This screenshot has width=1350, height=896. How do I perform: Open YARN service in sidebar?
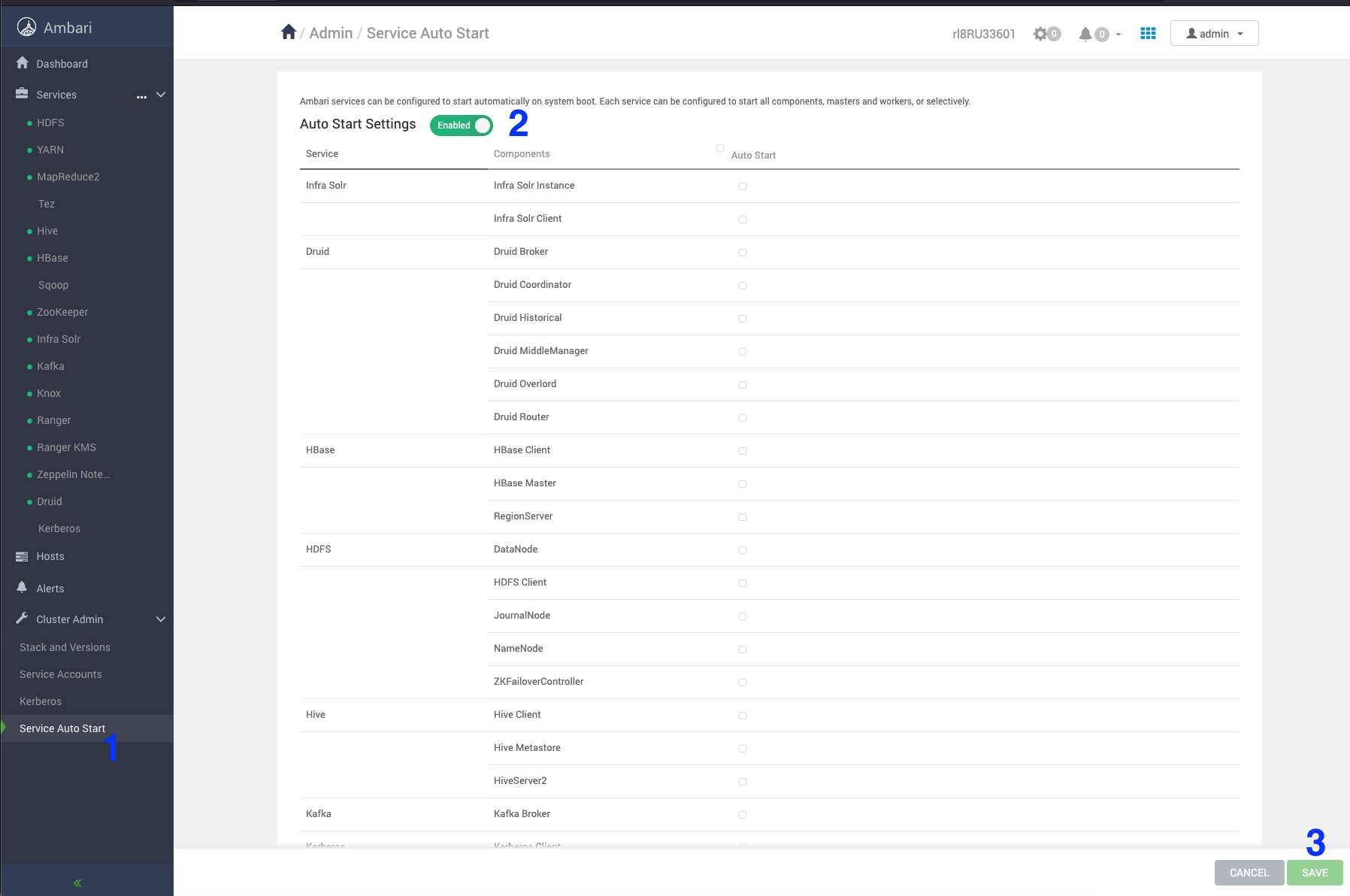point(50,150)
